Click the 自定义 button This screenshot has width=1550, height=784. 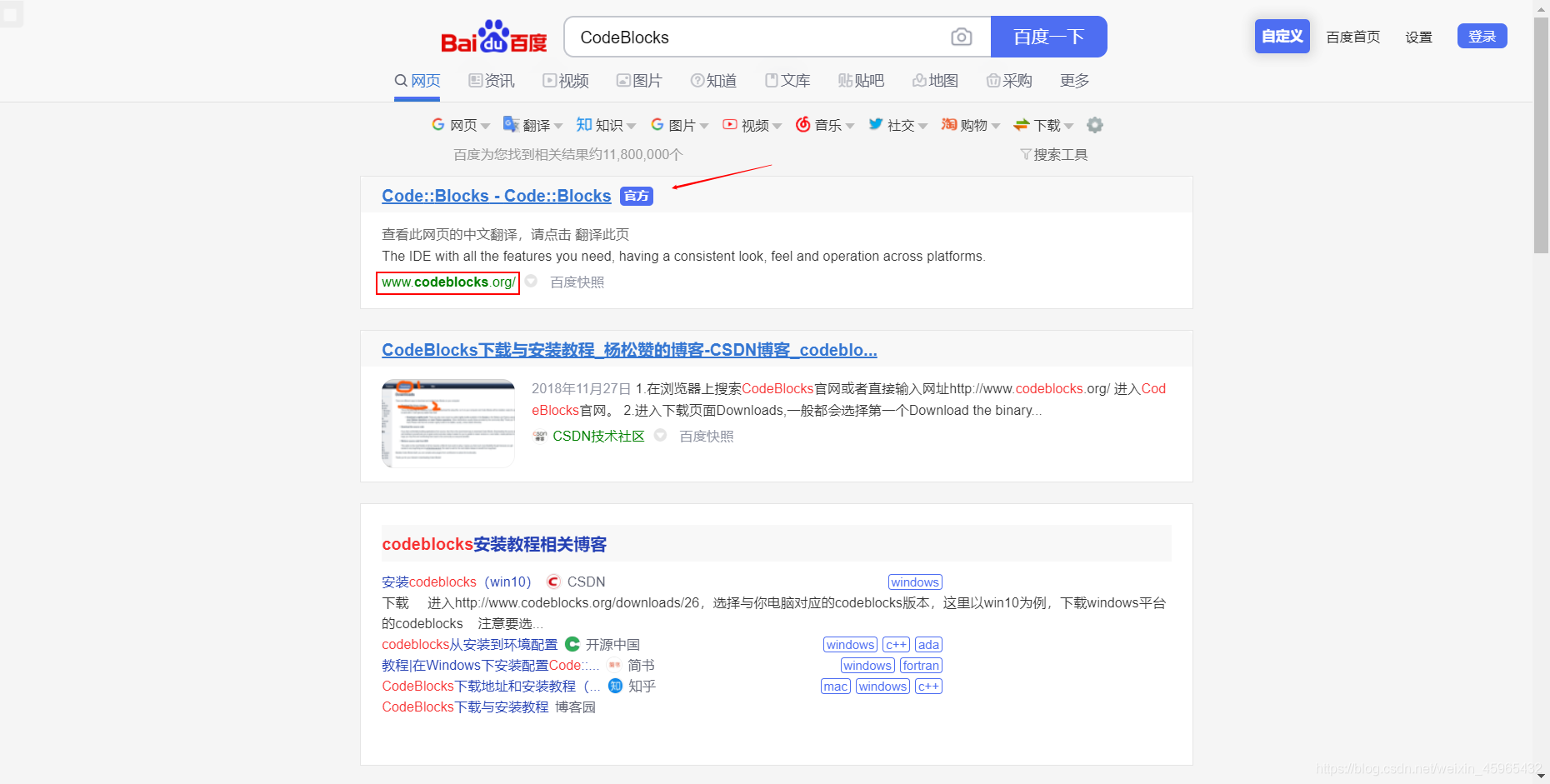pos(1282,36)
